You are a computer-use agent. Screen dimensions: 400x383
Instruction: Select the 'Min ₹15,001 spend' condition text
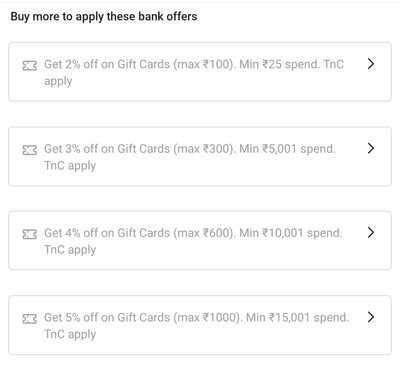coord(297,317)
